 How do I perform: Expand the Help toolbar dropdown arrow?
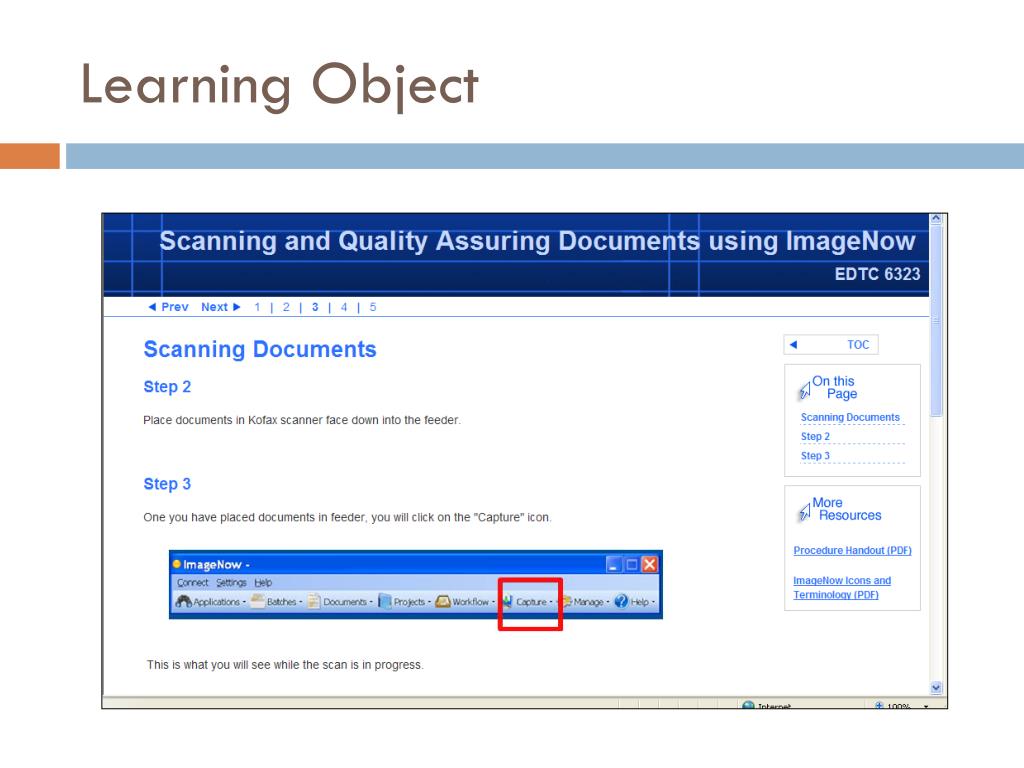click(653, 602)
